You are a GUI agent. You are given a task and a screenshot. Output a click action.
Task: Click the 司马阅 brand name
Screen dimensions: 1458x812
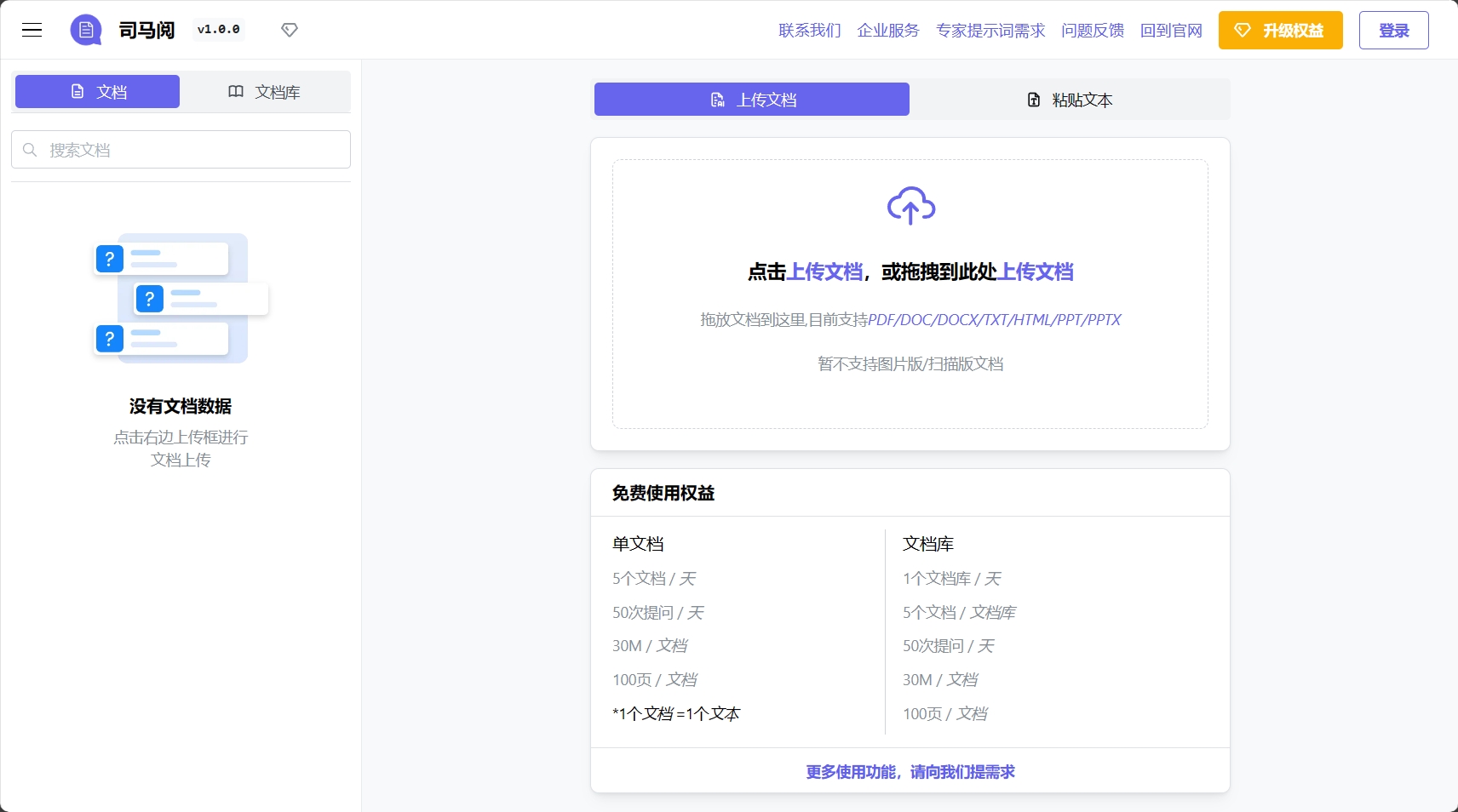[146, 31]
